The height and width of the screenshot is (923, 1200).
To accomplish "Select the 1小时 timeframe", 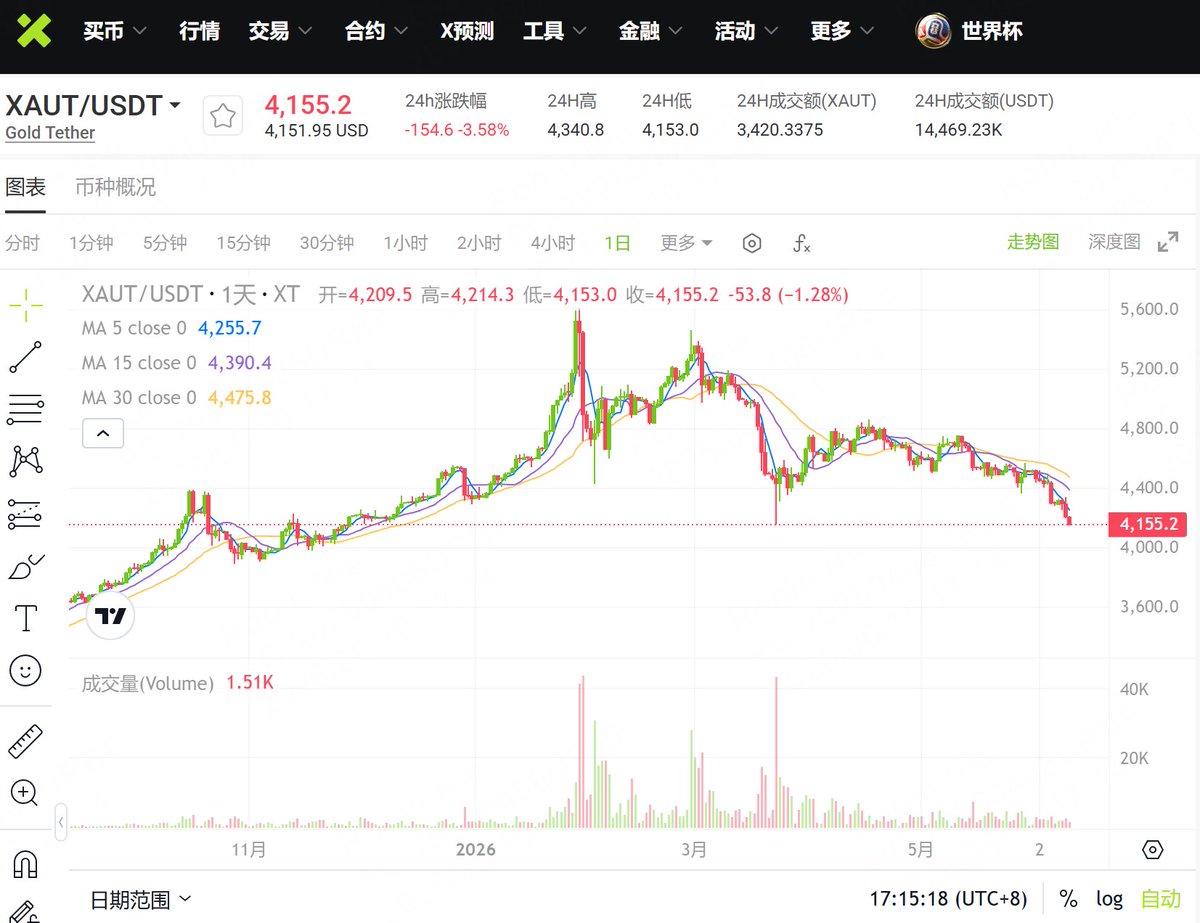I will pyautogui.click(x=405, y=243).
